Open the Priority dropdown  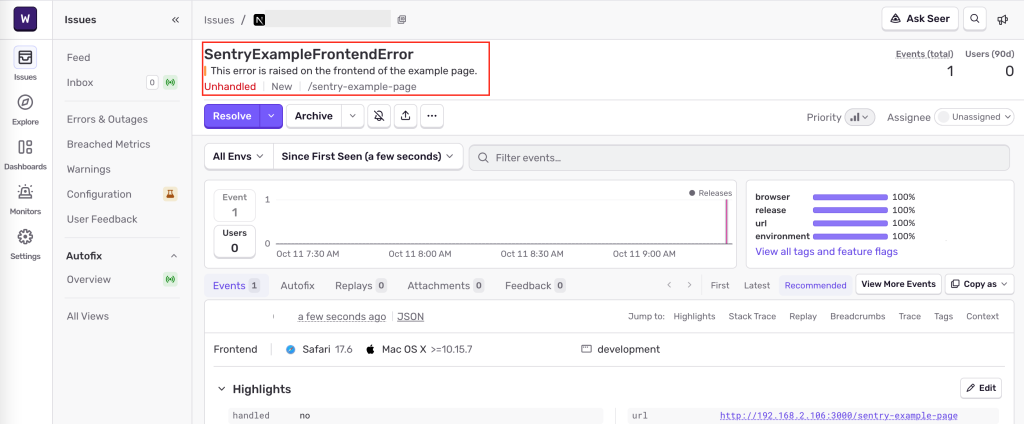pyautogui.click(x=859, y=117)
